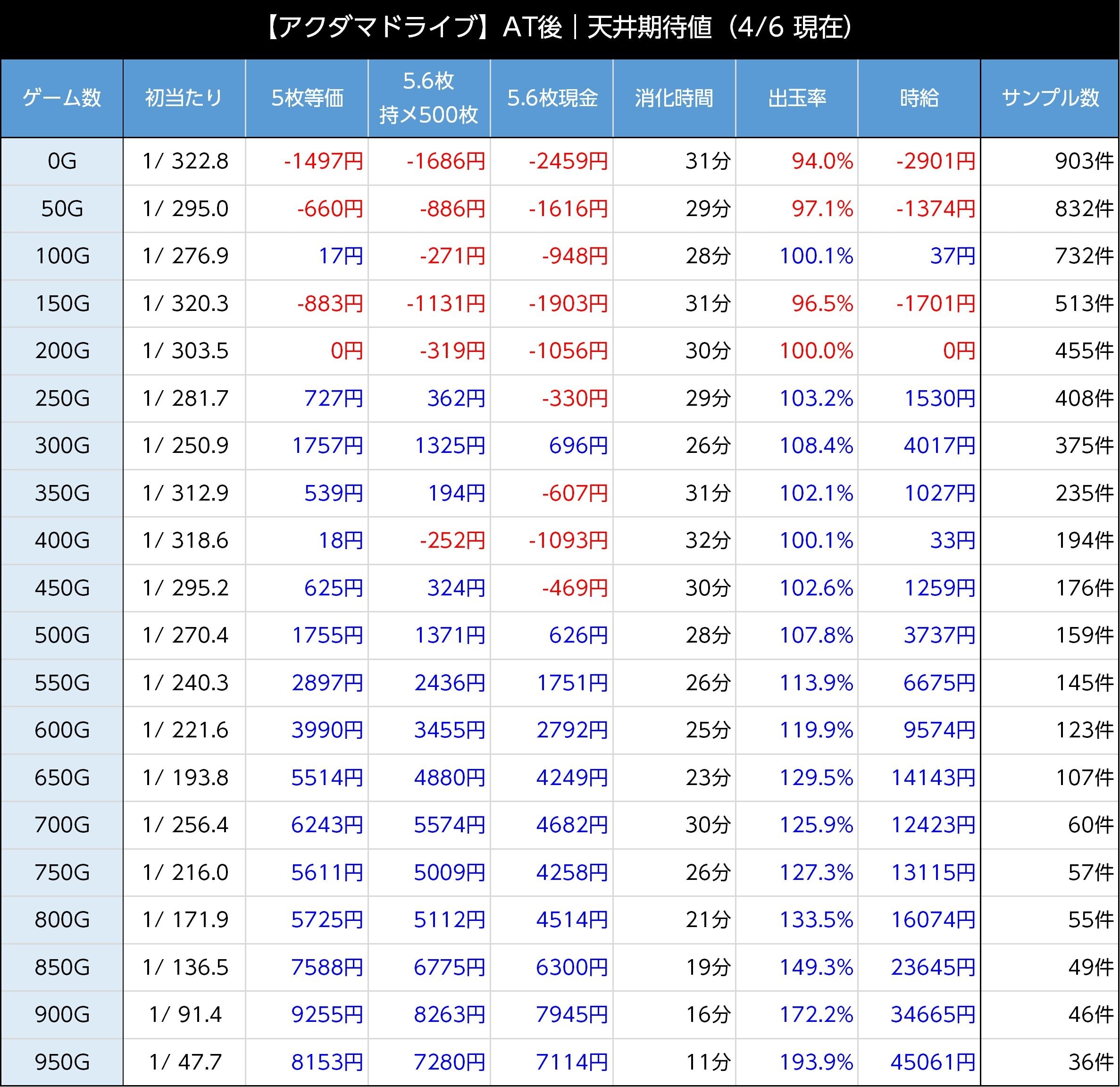Click the -2459円 cell in 0G row
The width and height of the screenshot is (1120, 1087).
click(568, 161)
